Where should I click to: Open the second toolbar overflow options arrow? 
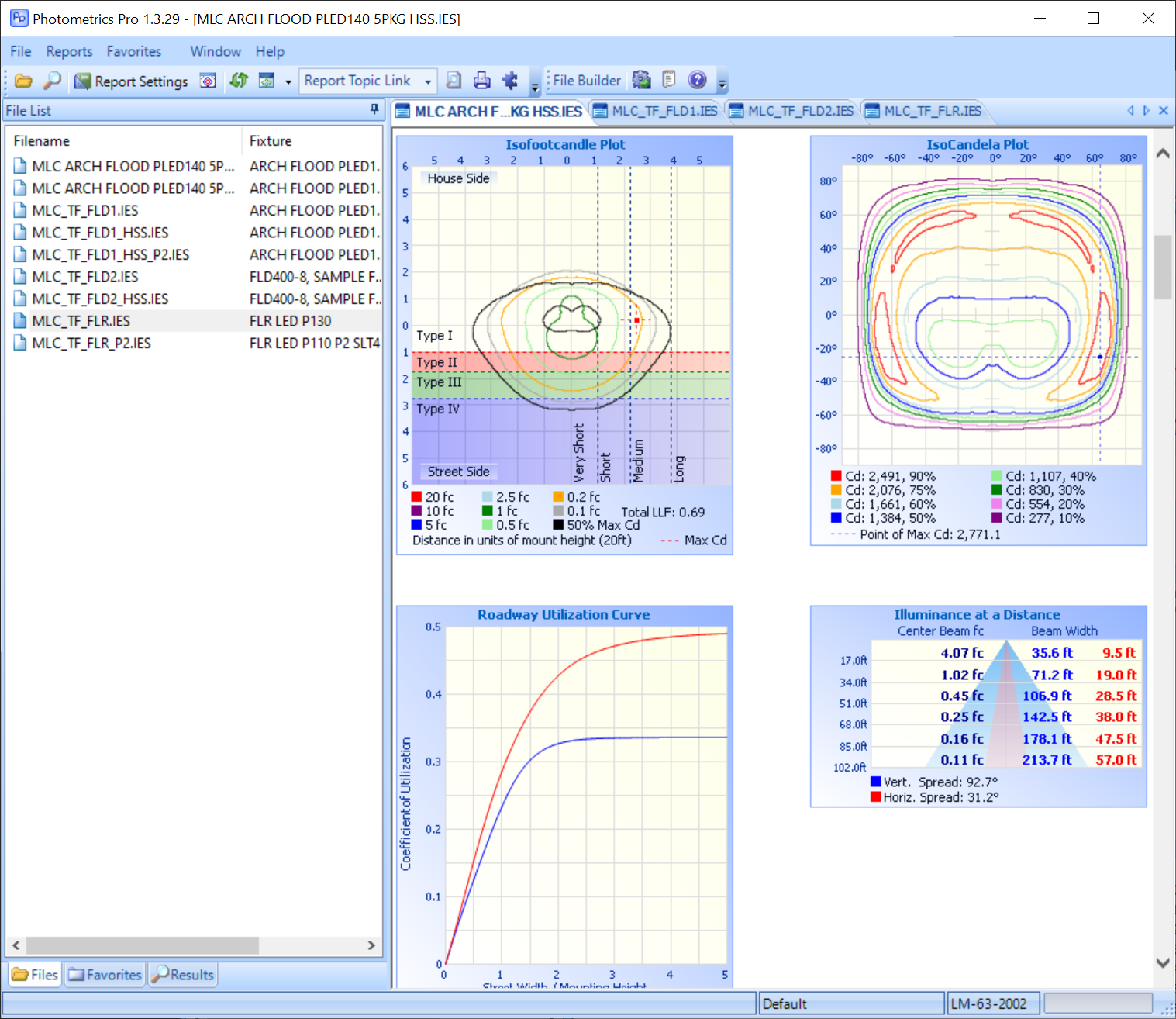point(722,83)
